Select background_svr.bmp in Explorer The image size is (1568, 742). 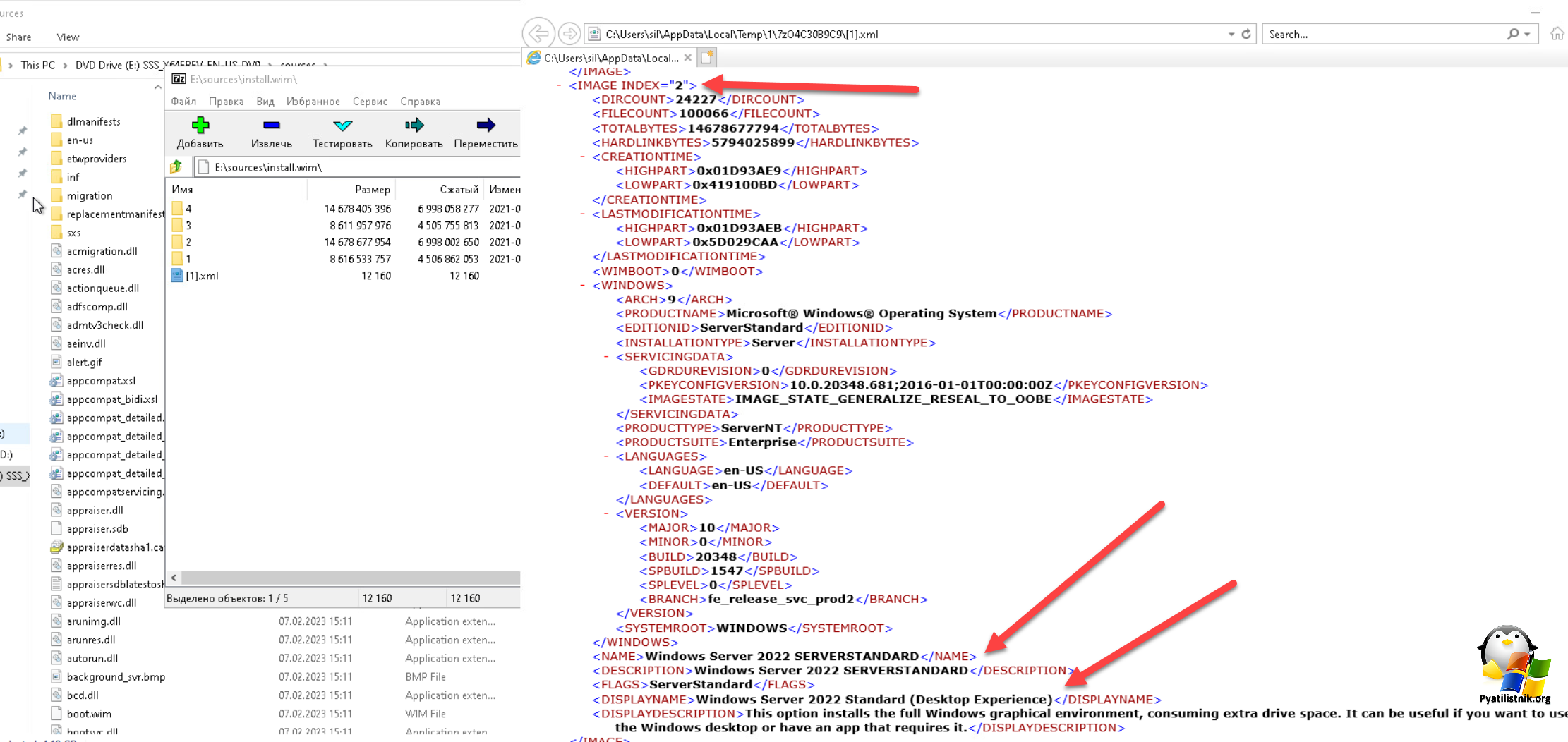(x=116, y=676)
